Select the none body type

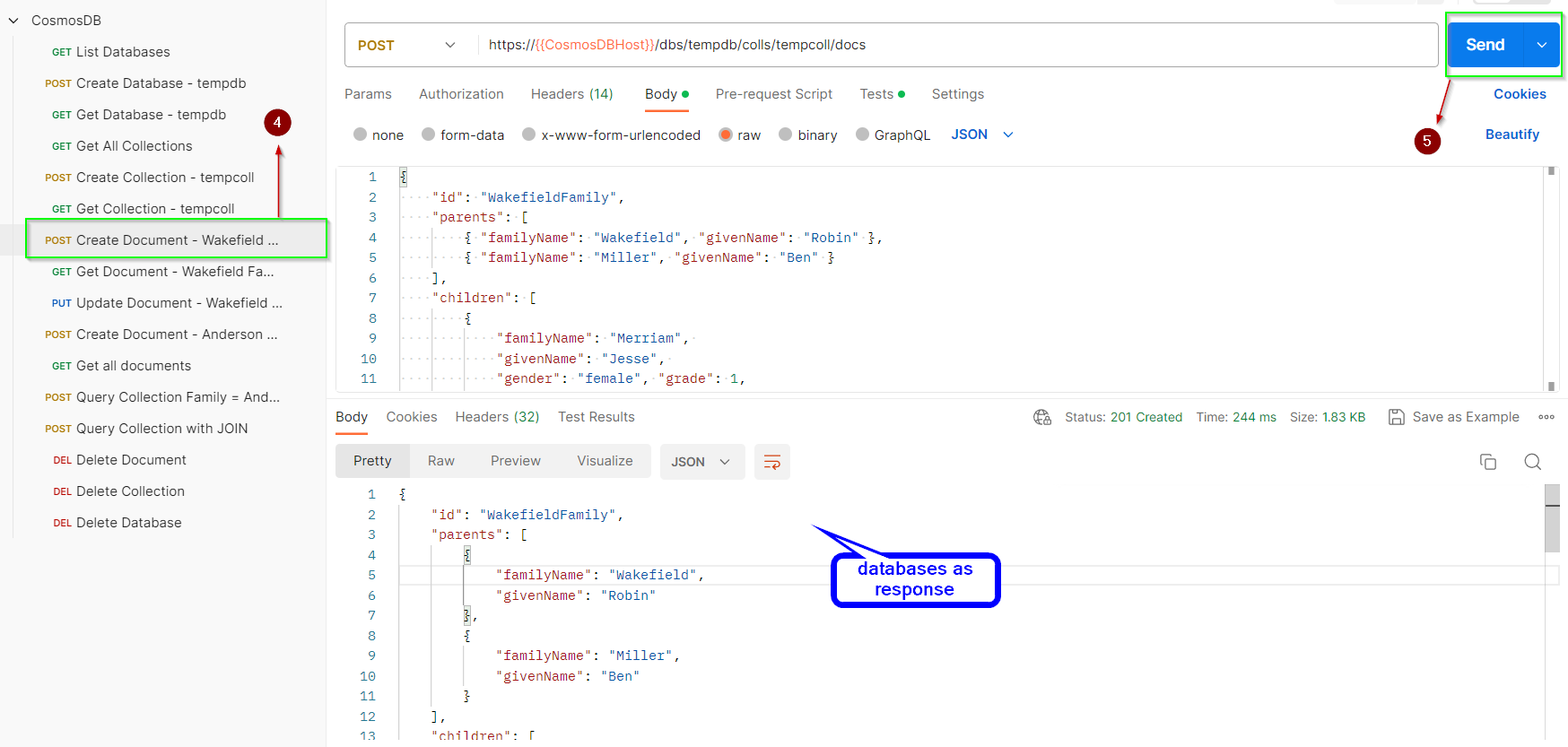(361, 135)
